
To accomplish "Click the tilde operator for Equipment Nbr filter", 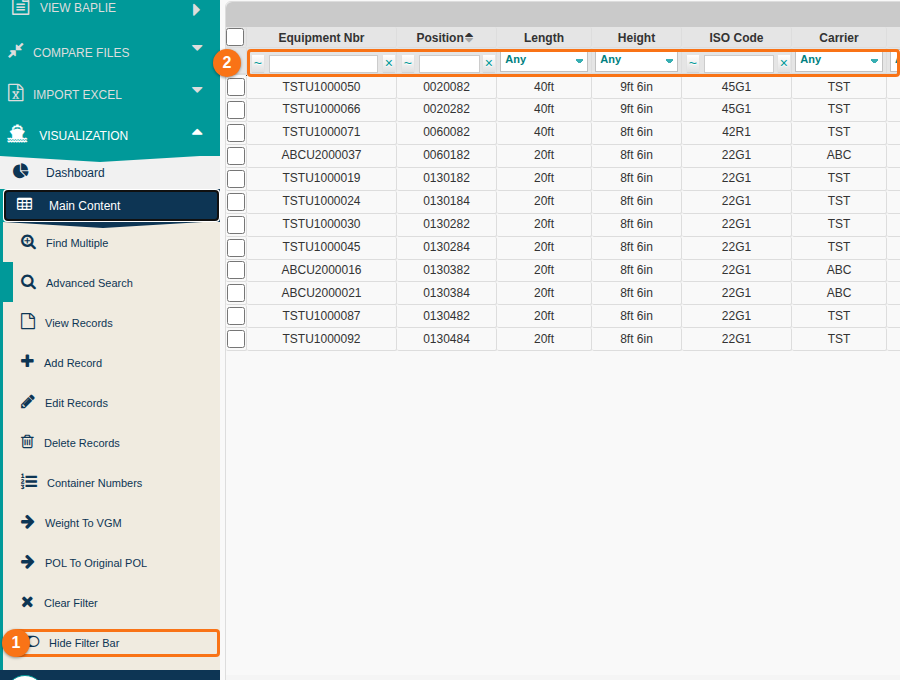I will pyautogui.click(x=258, y=63).
